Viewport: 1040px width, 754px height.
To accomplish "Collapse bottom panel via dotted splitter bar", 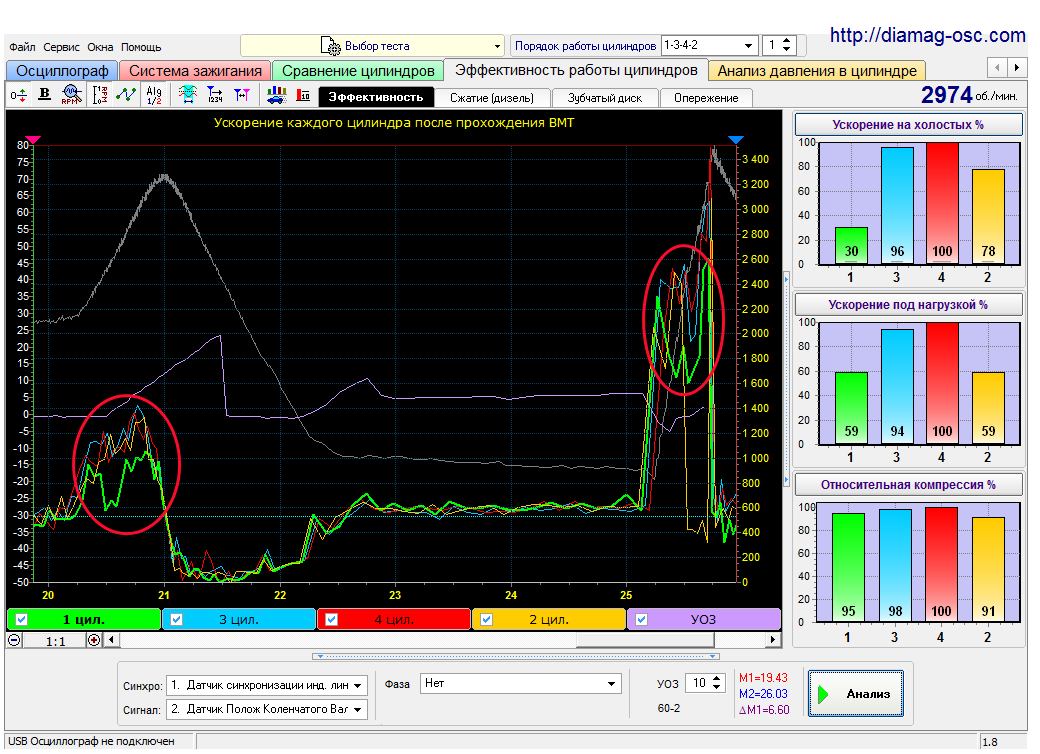I will click(515, 657).
